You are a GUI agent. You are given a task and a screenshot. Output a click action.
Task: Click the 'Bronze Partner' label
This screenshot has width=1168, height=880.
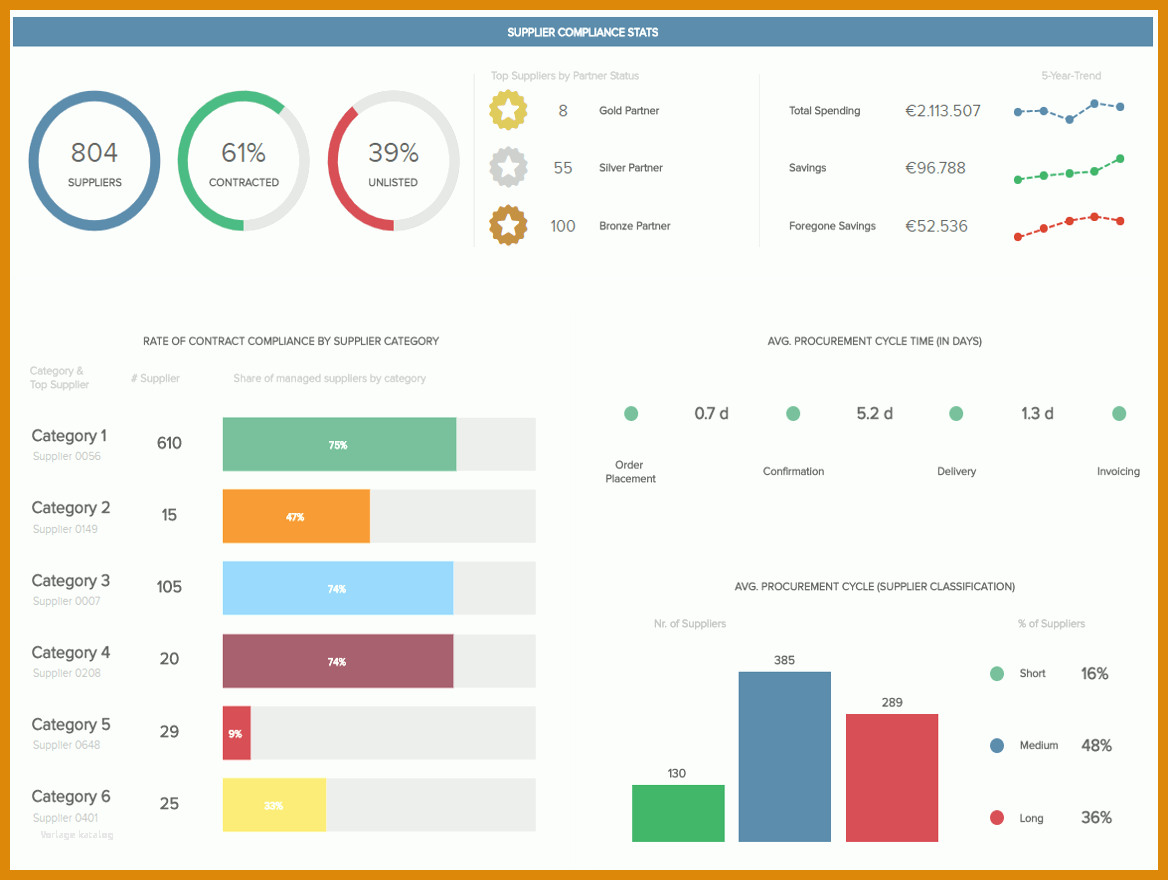(x=635, y=226)
